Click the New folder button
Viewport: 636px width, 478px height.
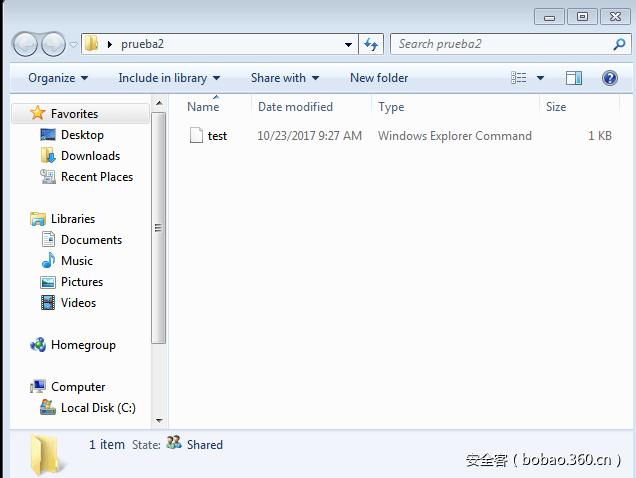tap(379, 78)
